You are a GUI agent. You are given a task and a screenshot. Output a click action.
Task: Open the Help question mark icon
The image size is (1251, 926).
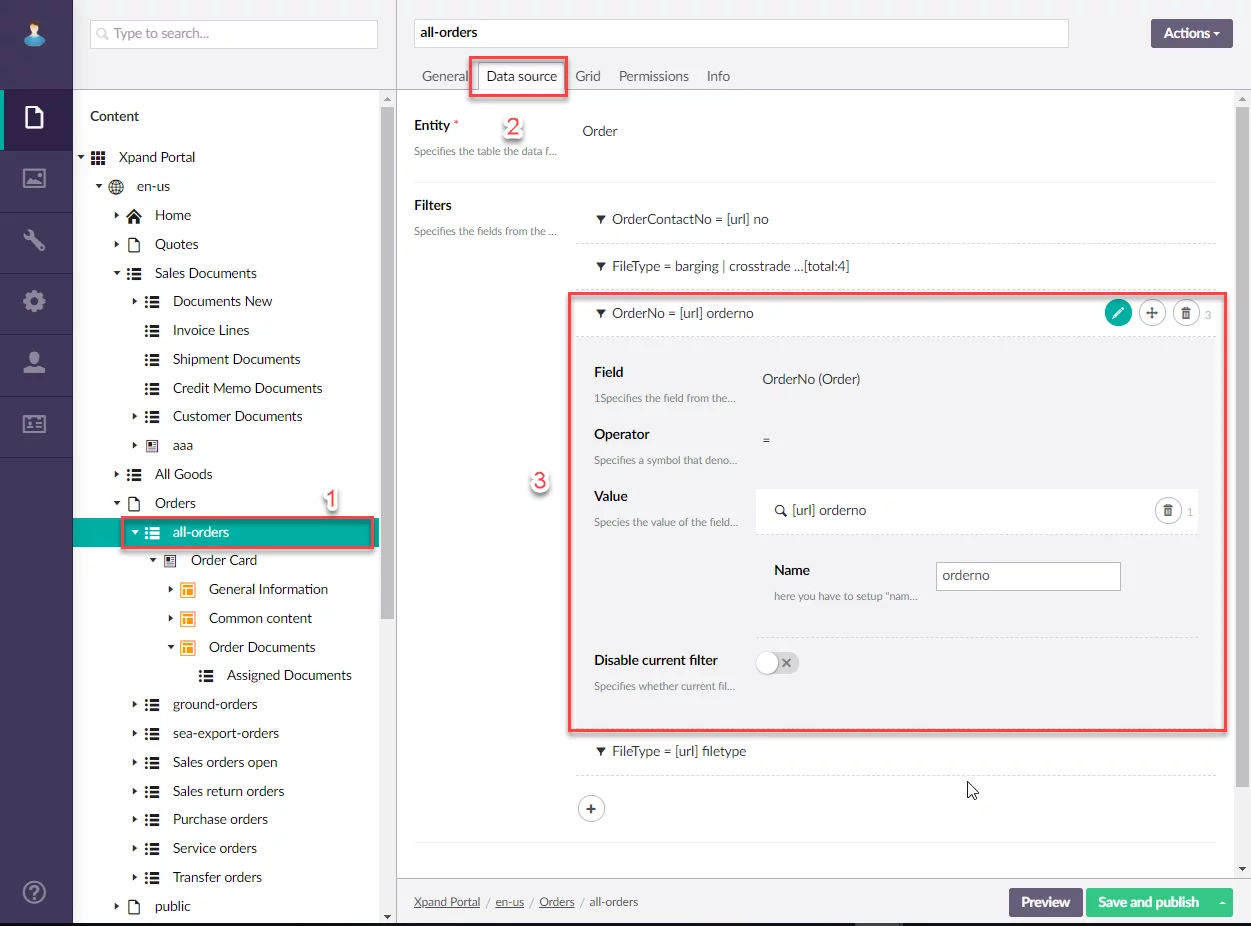(35, 892)
